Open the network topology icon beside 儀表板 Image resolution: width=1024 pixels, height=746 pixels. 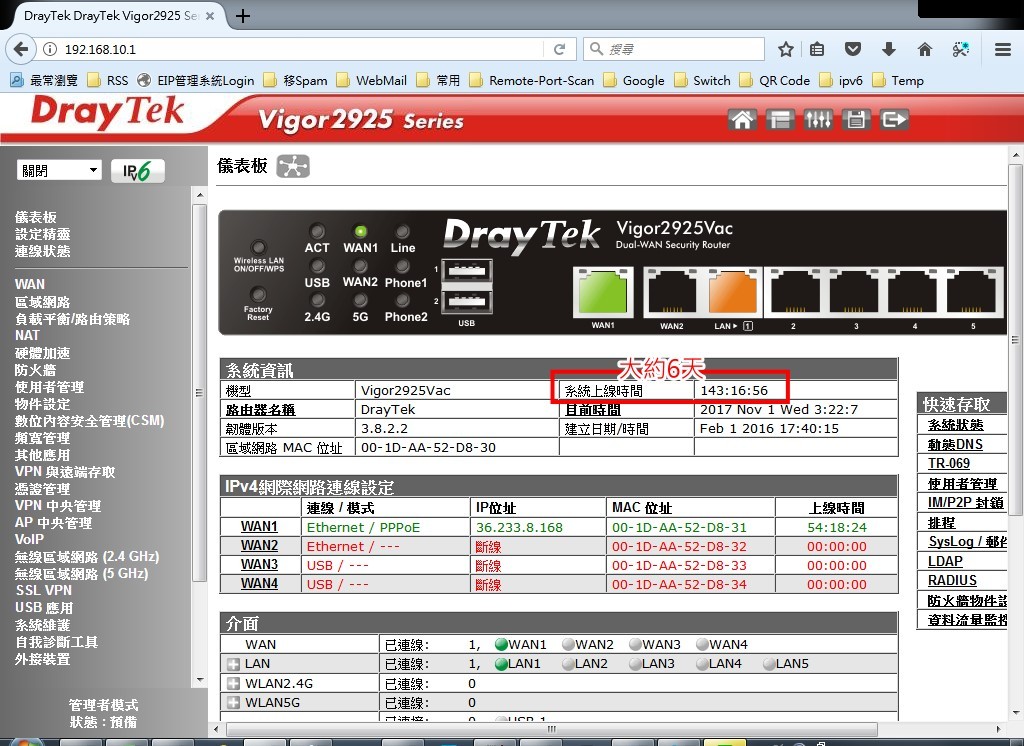293,166
